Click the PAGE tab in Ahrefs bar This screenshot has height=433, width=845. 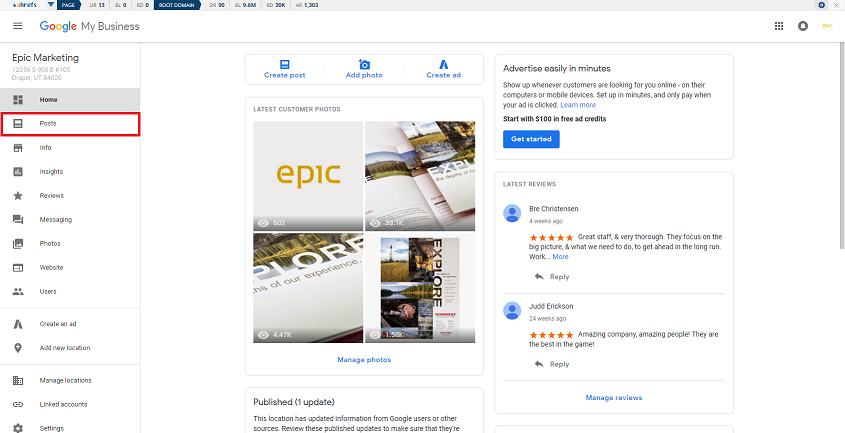click(x=68, y=5)
